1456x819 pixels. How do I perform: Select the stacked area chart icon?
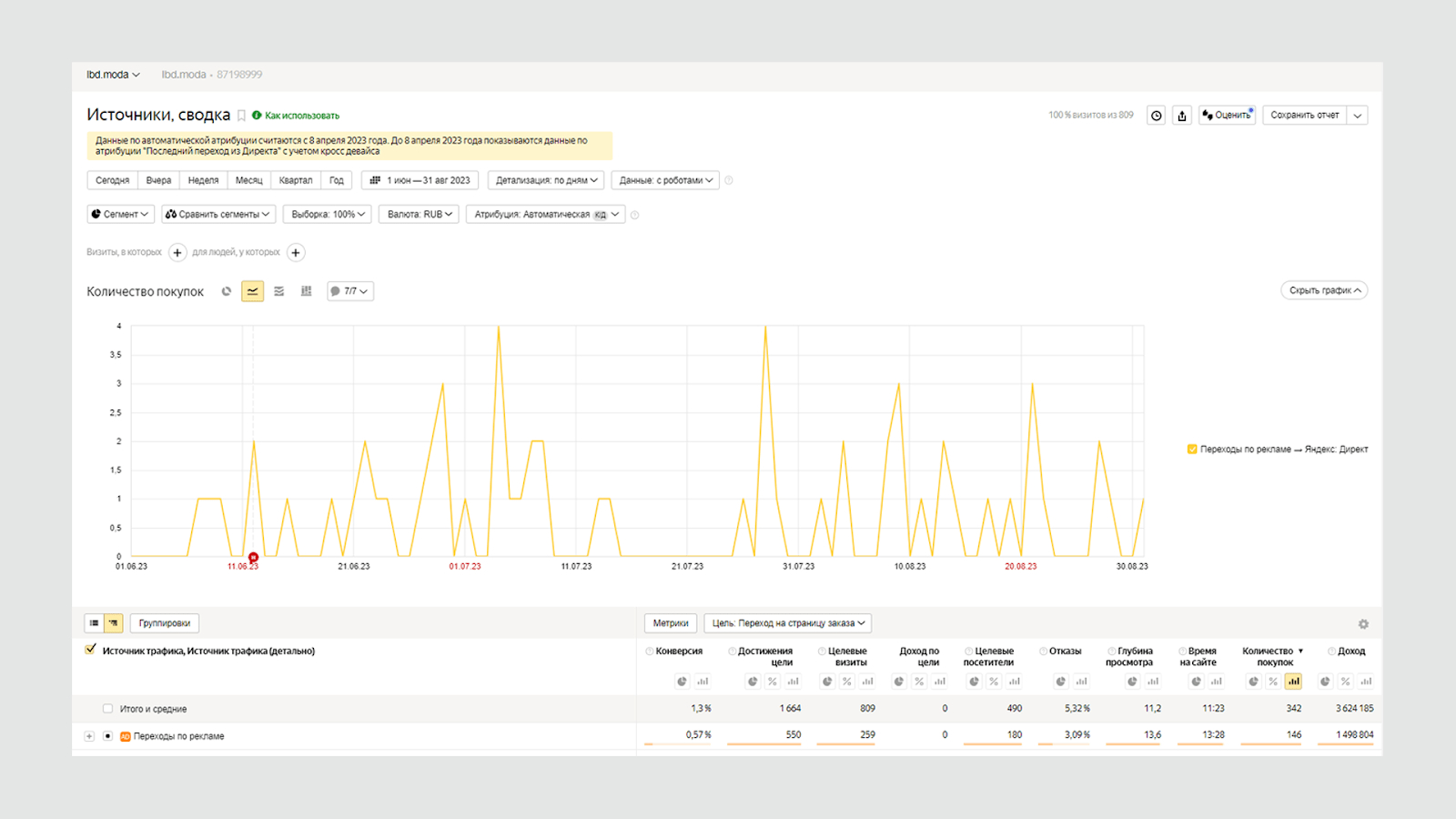pos(279,291)
